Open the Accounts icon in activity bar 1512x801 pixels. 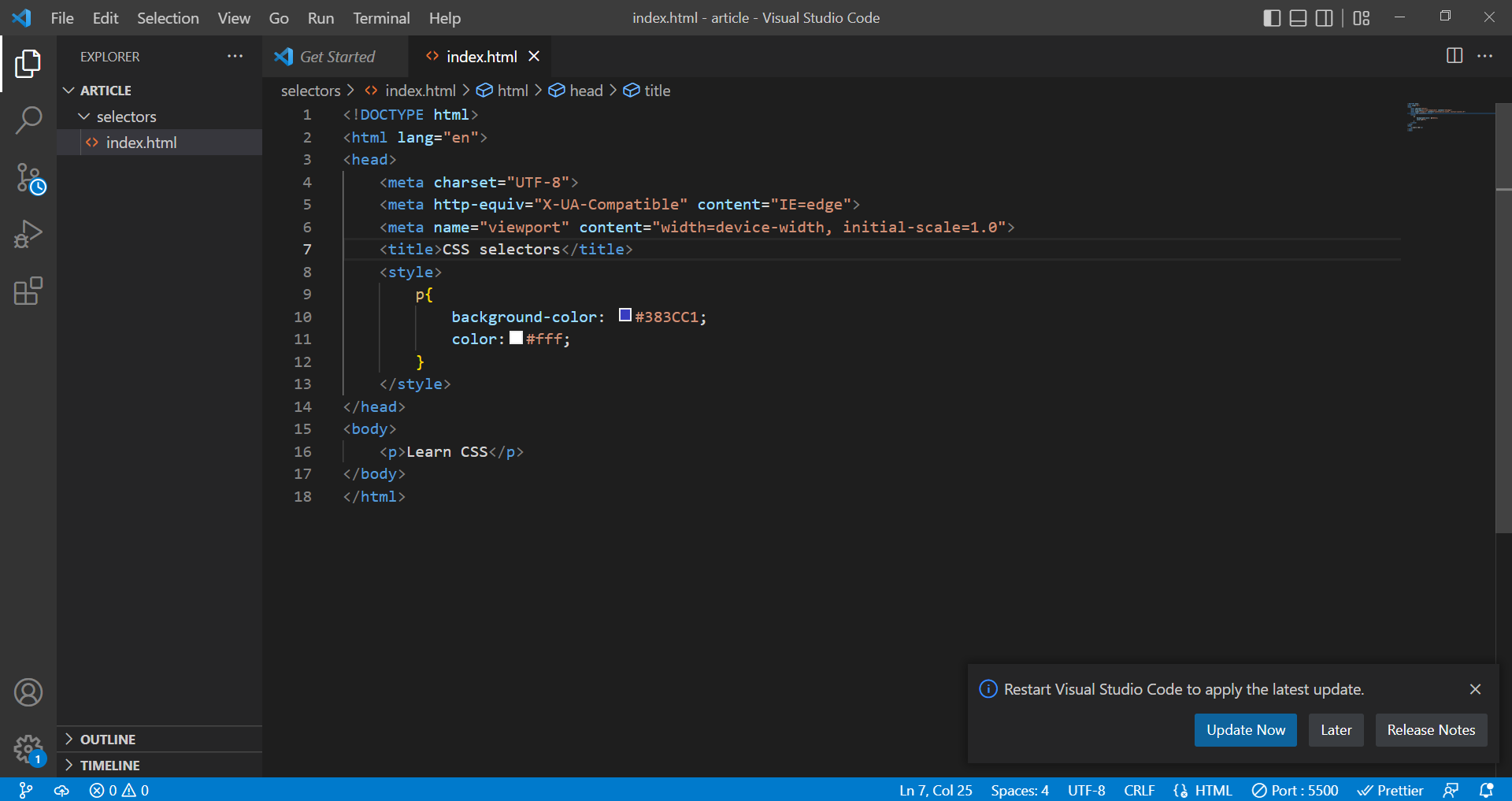28,692
